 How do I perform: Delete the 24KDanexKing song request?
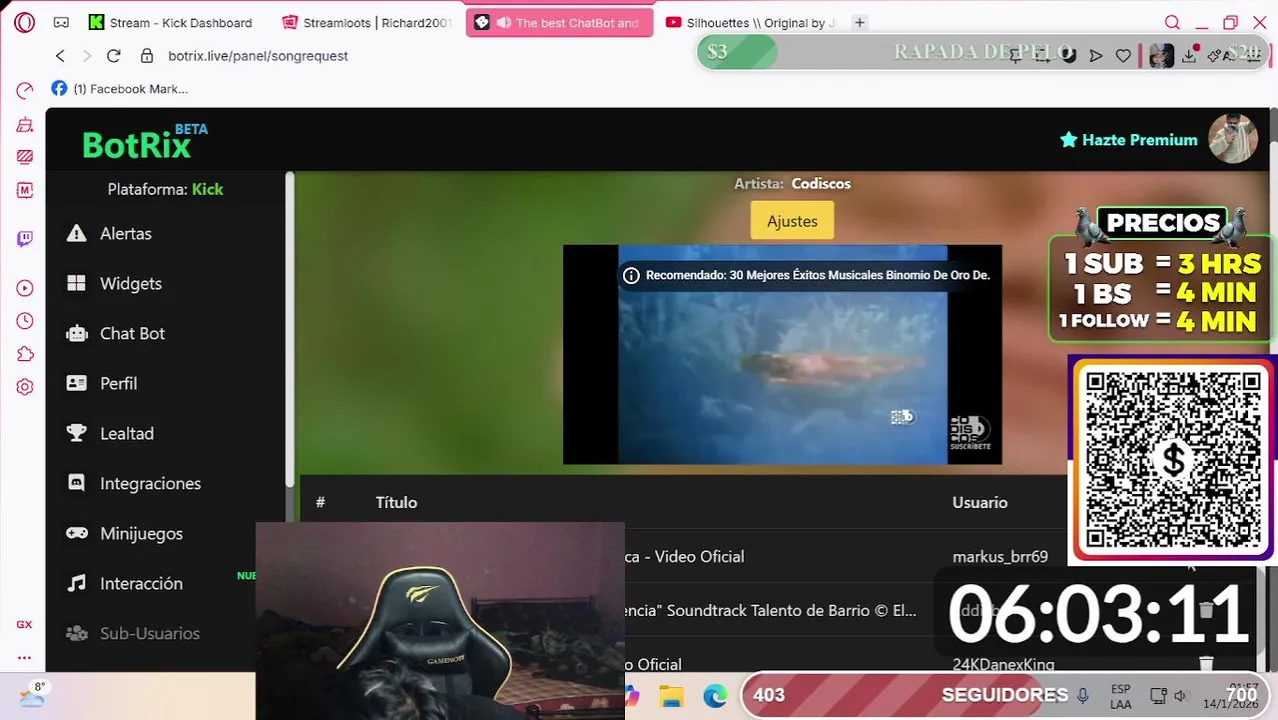click(1206, 664)
